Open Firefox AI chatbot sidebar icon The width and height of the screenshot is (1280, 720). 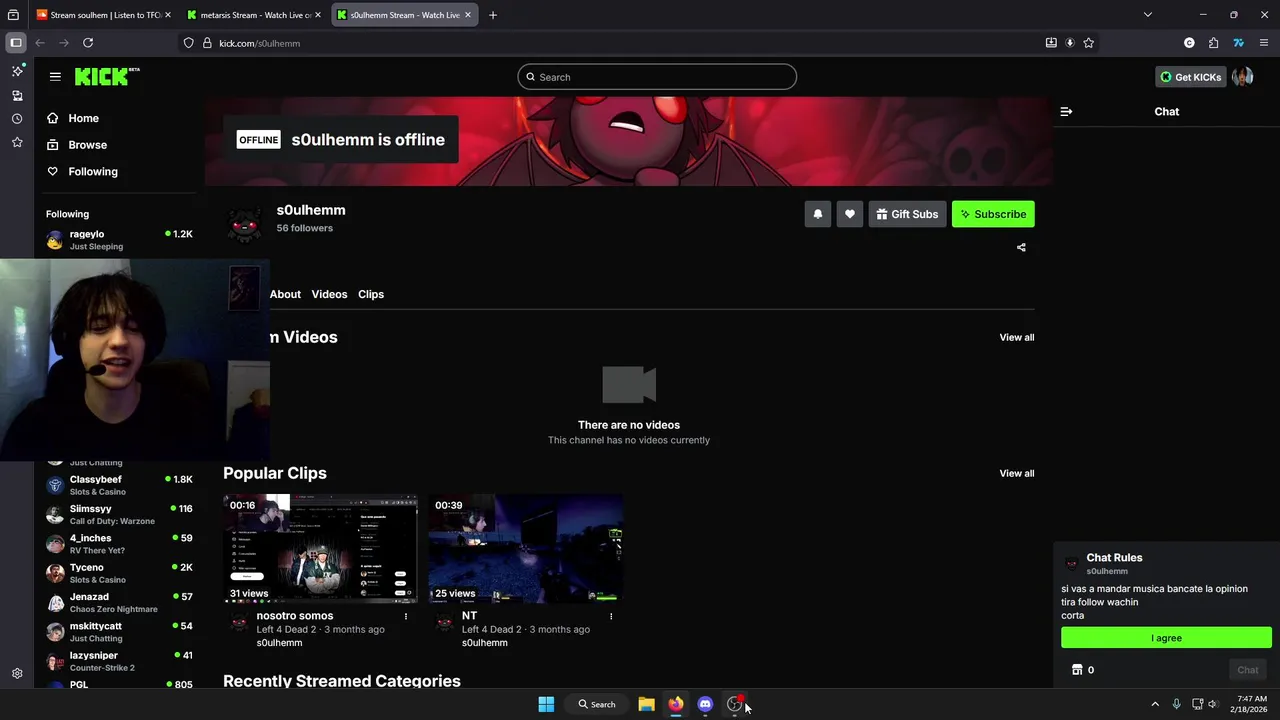pyautogui.click(x=17, y=71)
